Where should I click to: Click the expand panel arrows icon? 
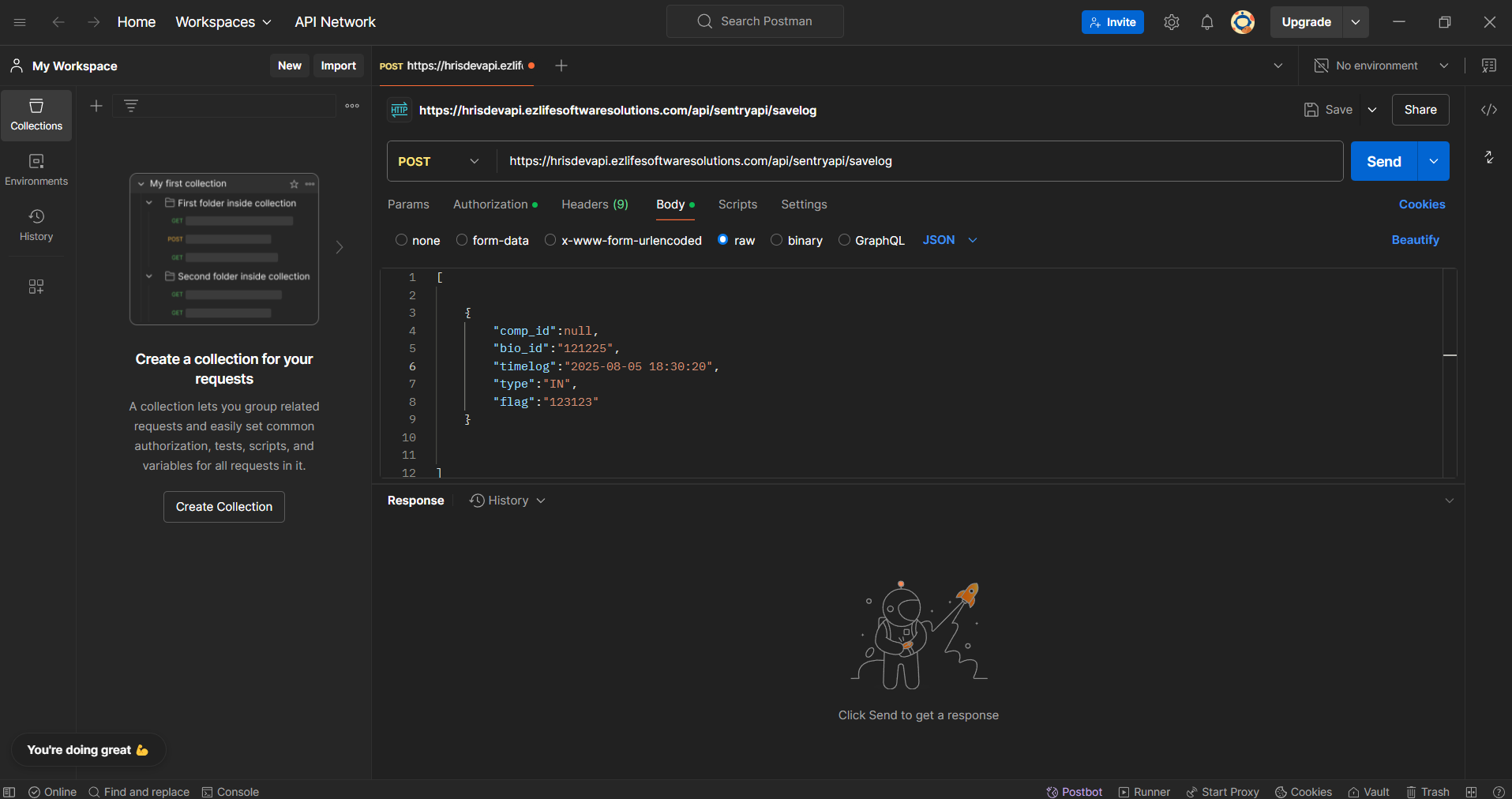pyautogui.click(x=1489, y=157)
